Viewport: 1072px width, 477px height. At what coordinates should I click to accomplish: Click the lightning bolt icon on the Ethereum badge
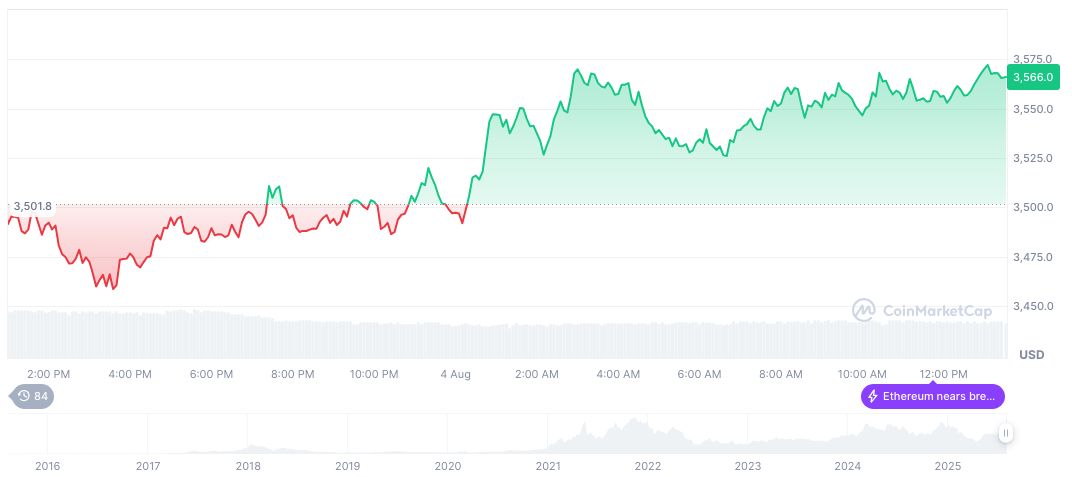tap(873, 397)
